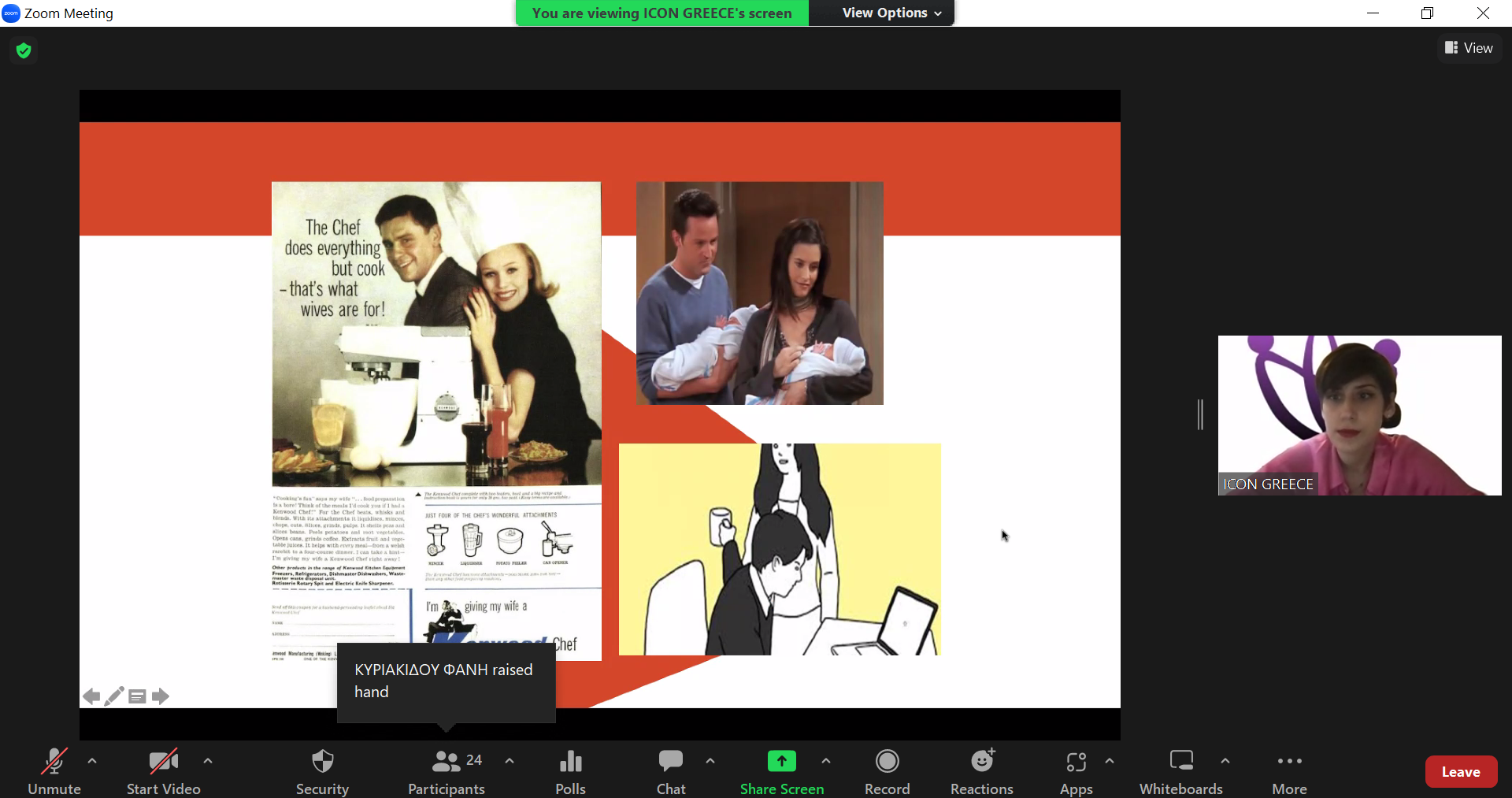The width and height of the screenshot is (1512, 798).
Task: Open Zoom Apps
Action: pos(1077,771)
